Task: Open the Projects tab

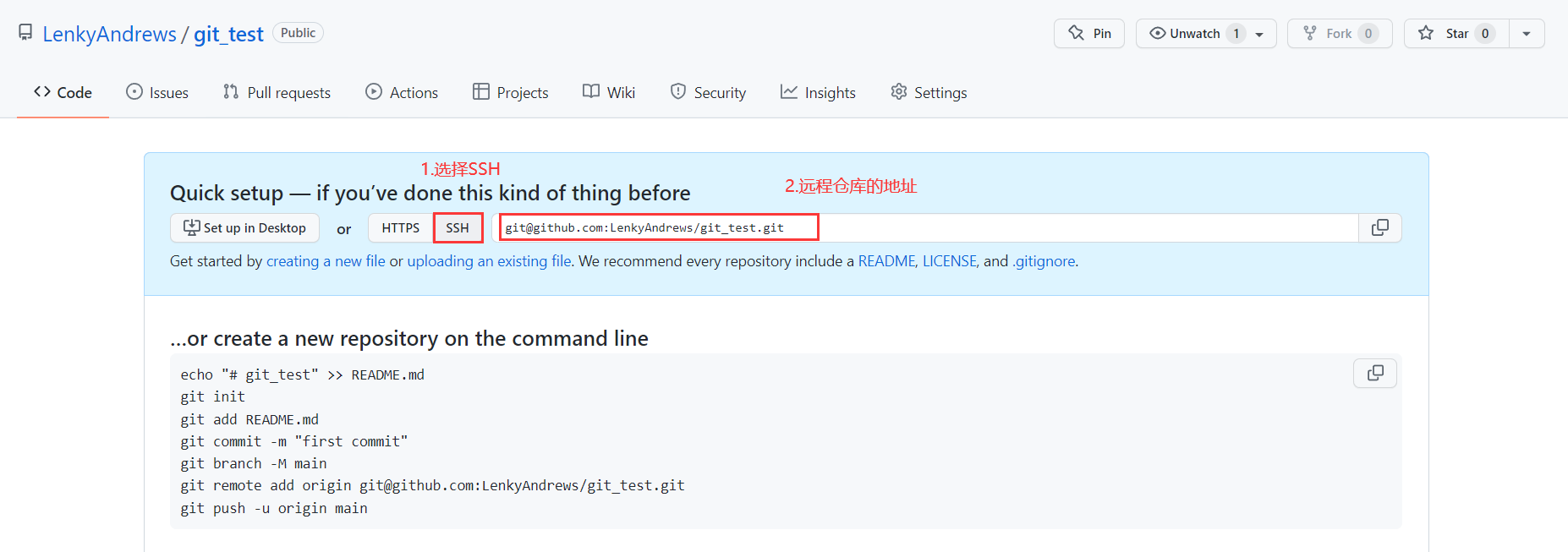Action: [511, 92]
